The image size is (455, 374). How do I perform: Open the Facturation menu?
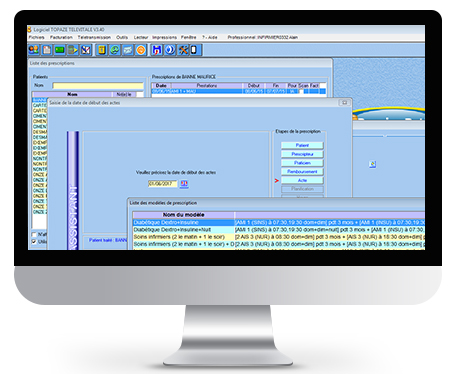click(x=61, y=37)
